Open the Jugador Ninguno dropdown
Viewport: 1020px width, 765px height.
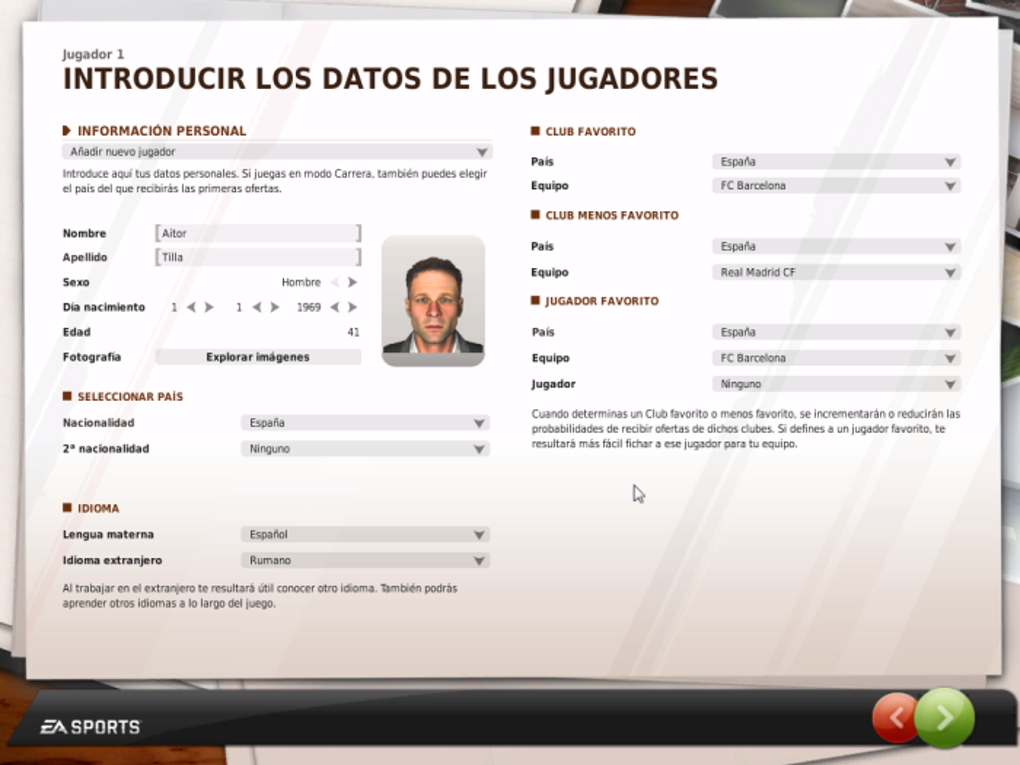836,384
